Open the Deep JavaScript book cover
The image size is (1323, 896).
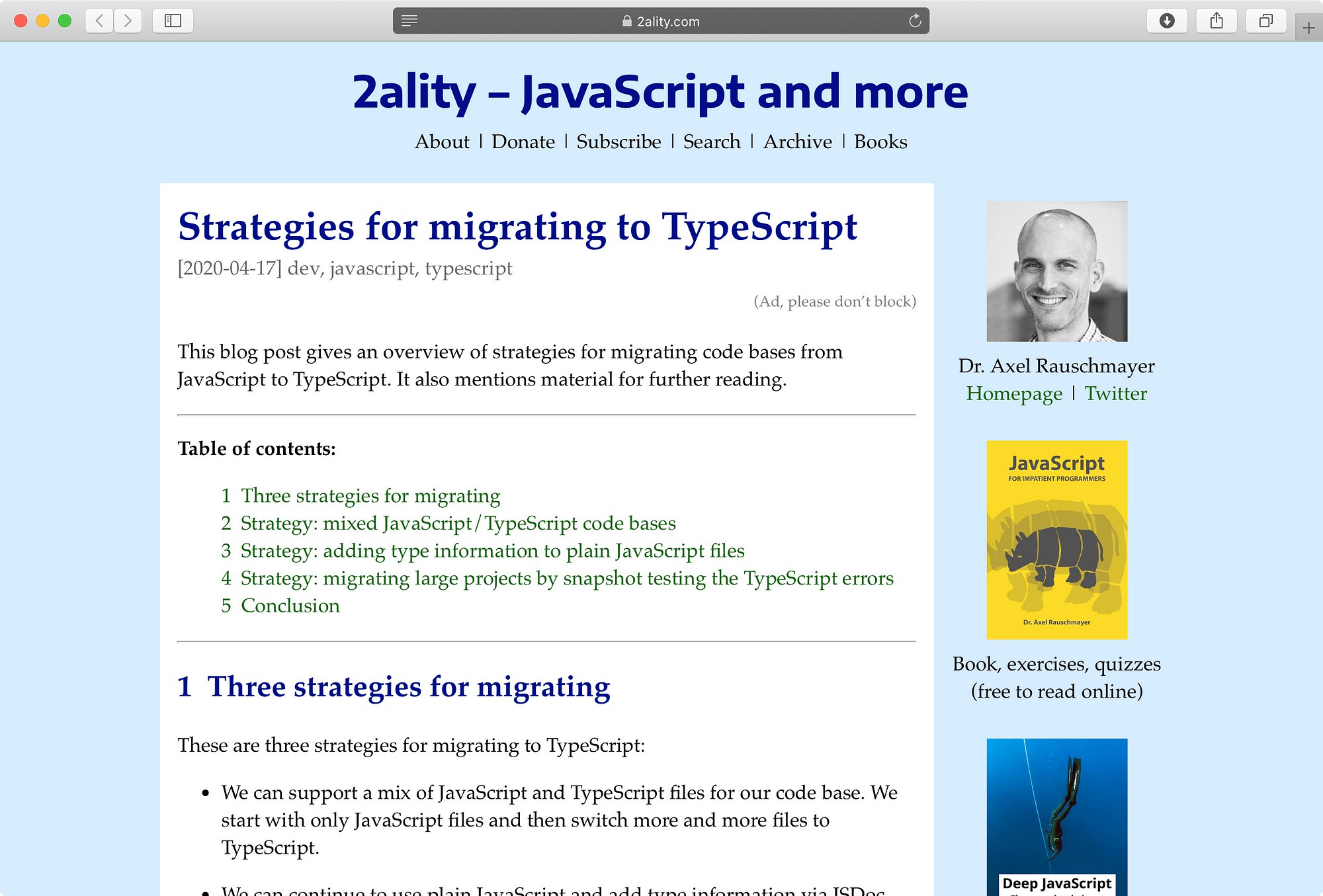[x=1057, y=817]
